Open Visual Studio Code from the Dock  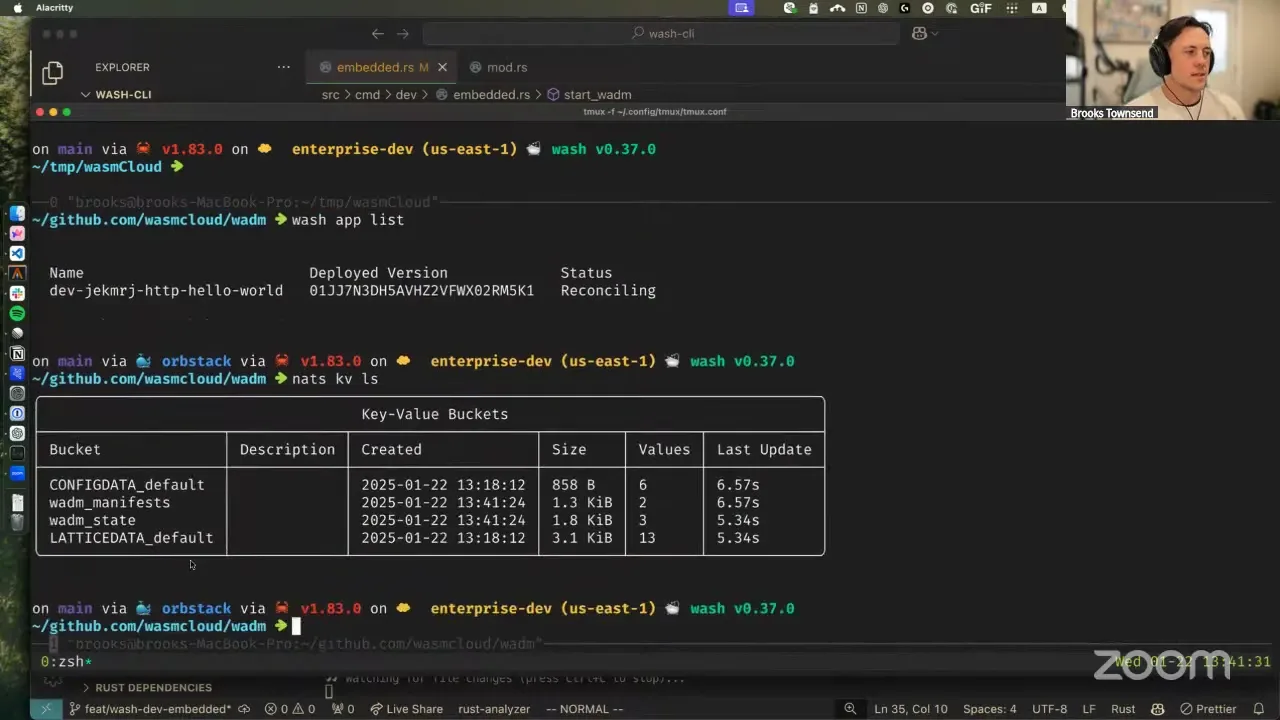click(17, 253)
